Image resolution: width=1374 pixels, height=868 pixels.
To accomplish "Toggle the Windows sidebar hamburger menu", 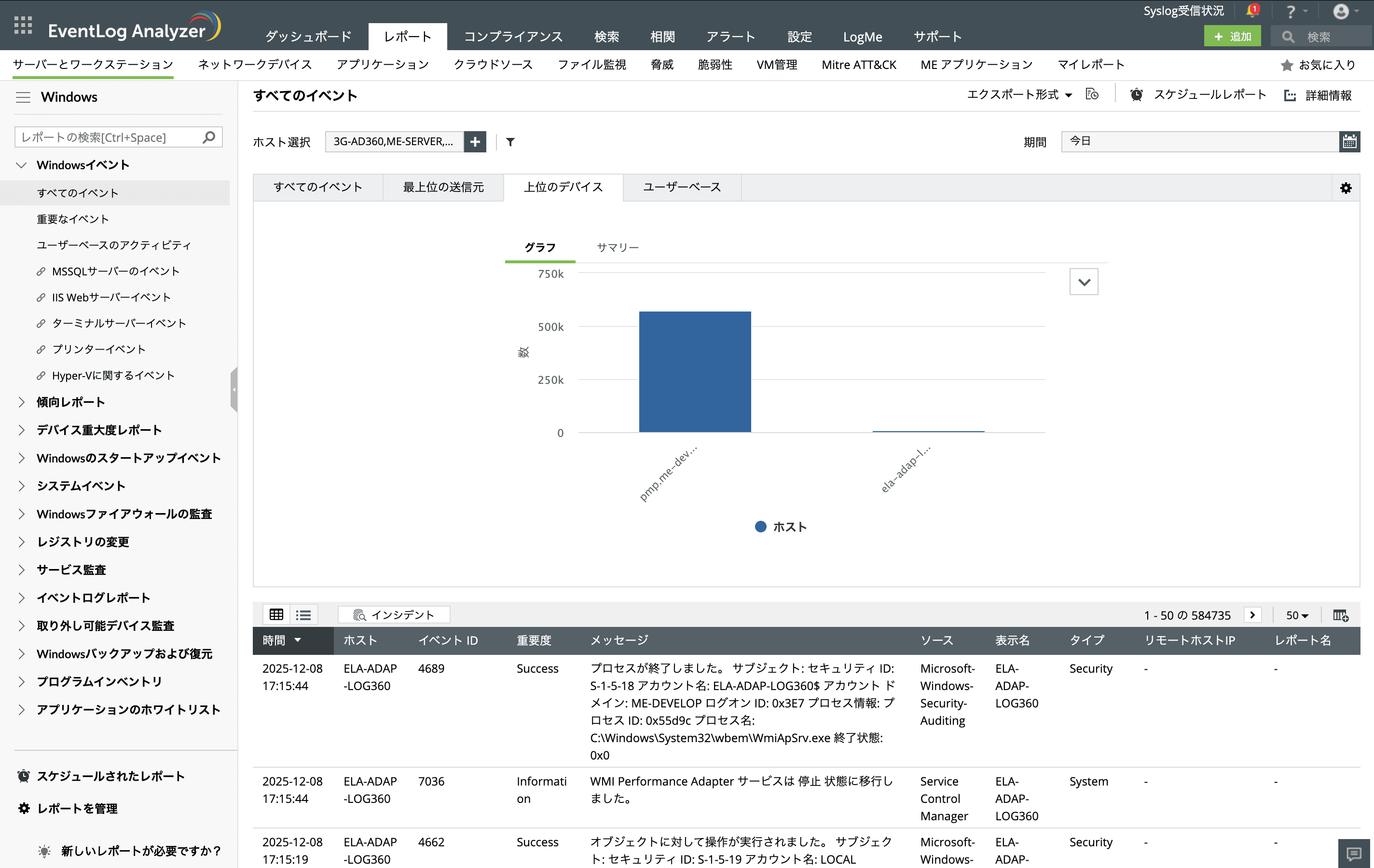I will pos(23,97).
